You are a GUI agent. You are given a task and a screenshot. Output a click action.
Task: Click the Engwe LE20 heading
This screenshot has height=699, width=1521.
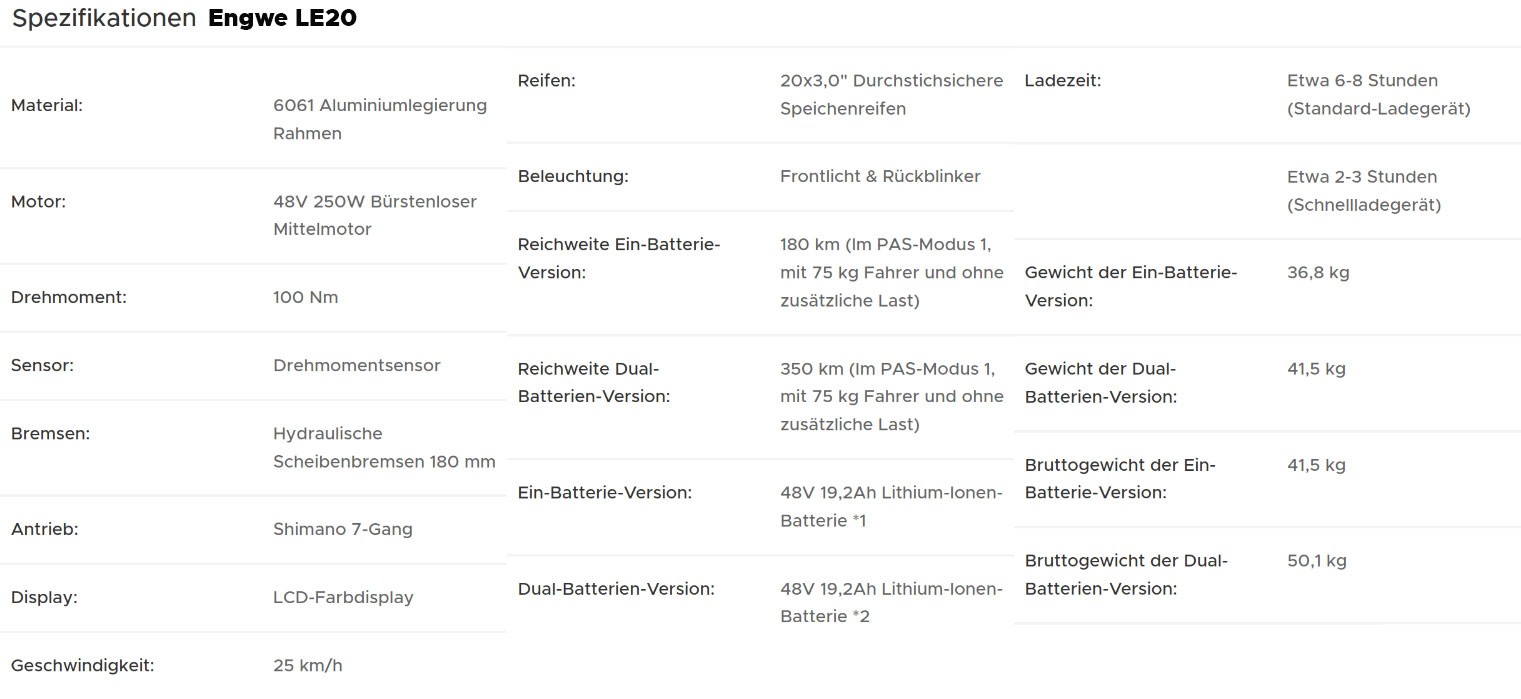point(282,19)
